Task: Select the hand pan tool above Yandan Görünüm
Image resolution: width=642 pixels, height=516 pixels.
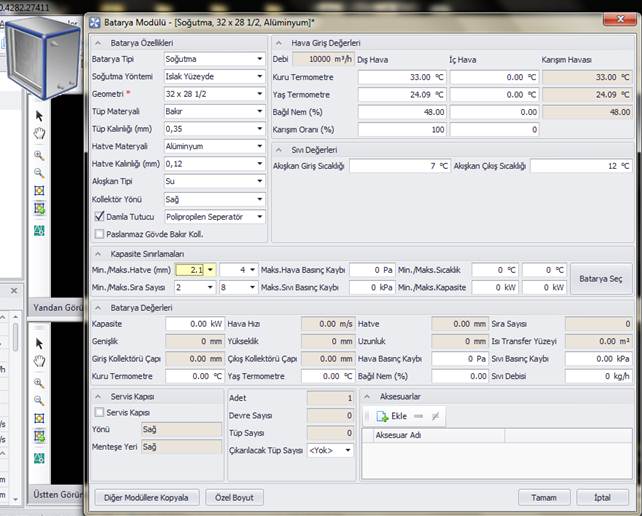Action: coord(40,134)
